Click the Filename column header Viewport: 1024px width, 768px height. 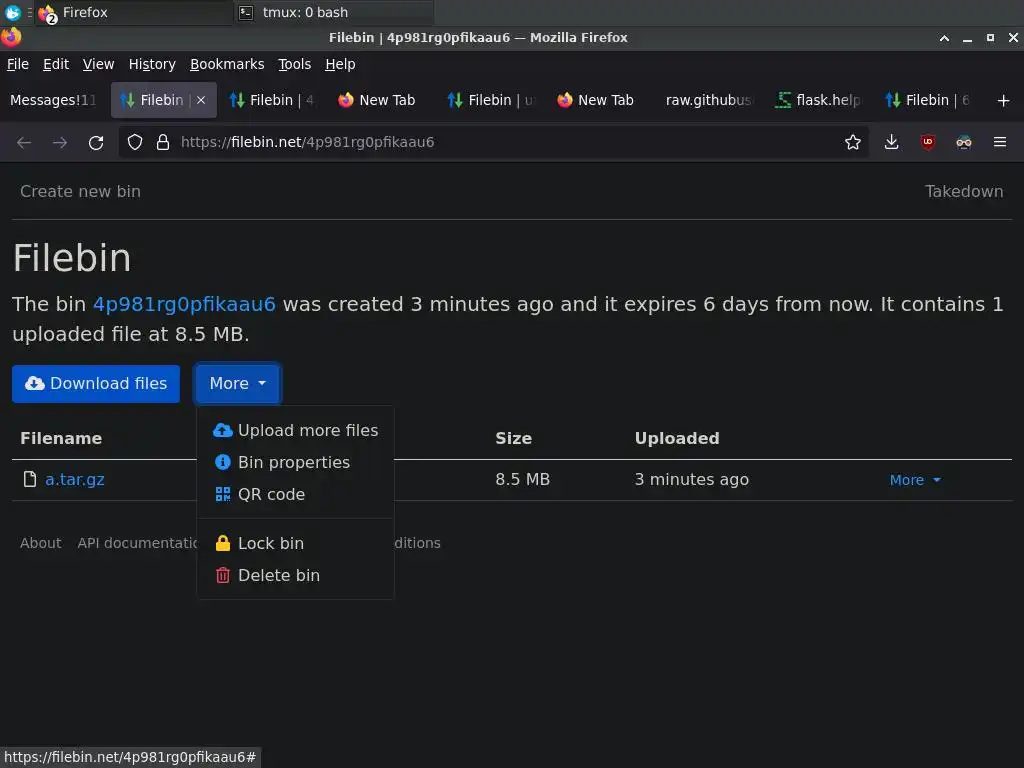[x=61, y=438]
